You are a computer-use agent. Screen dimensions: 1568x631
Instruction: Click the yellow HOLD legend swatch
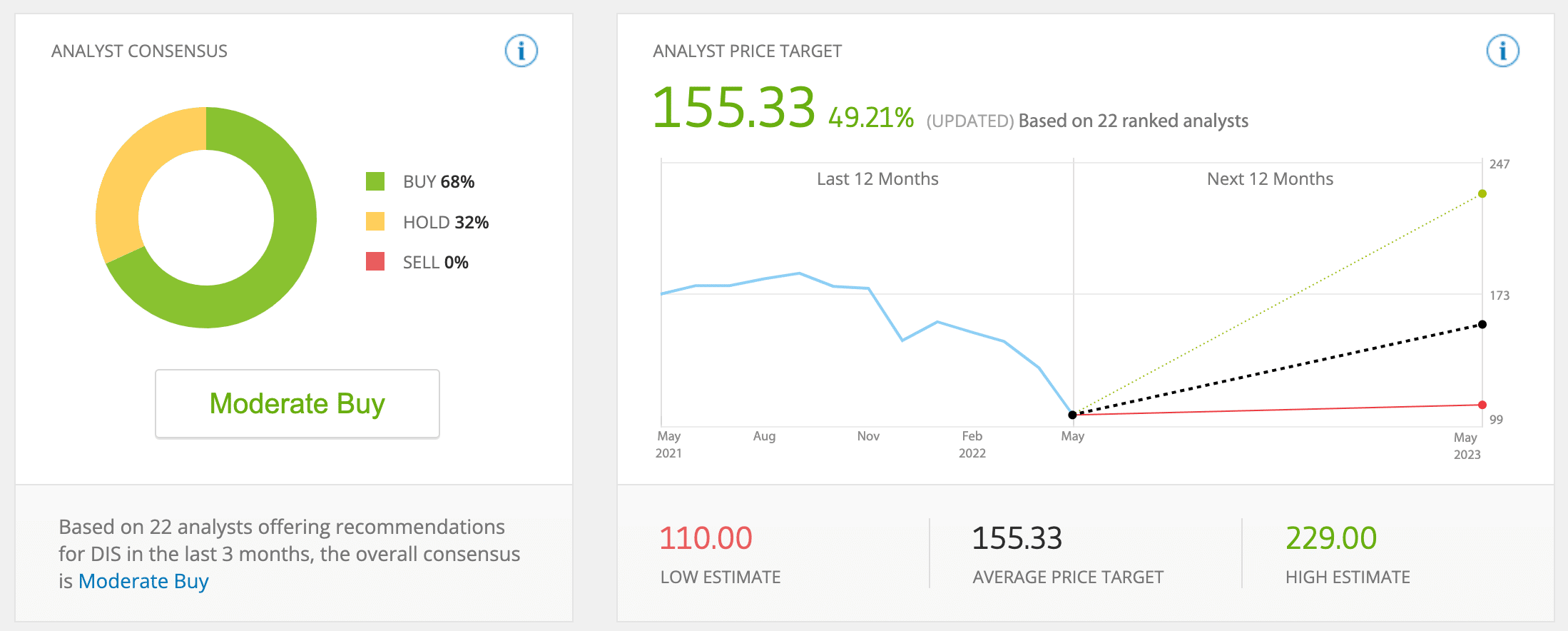click(375, 222)
